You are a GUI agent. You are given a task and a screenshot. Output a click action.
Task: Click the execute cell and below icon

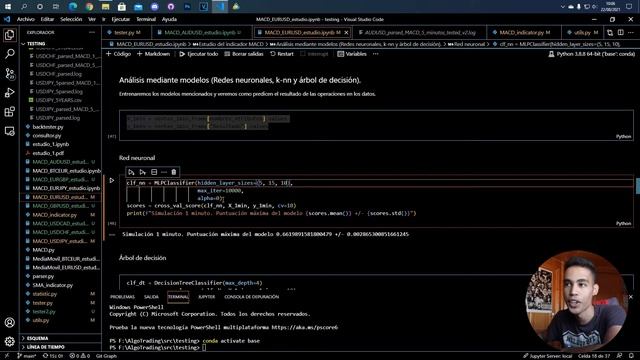coord(142,172)
